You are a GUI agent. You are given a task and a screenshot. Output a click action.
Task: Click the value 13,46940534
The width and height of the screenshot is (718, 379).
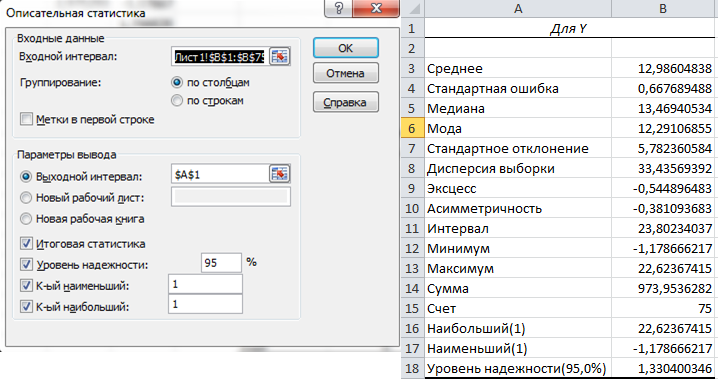coord(664,108)
